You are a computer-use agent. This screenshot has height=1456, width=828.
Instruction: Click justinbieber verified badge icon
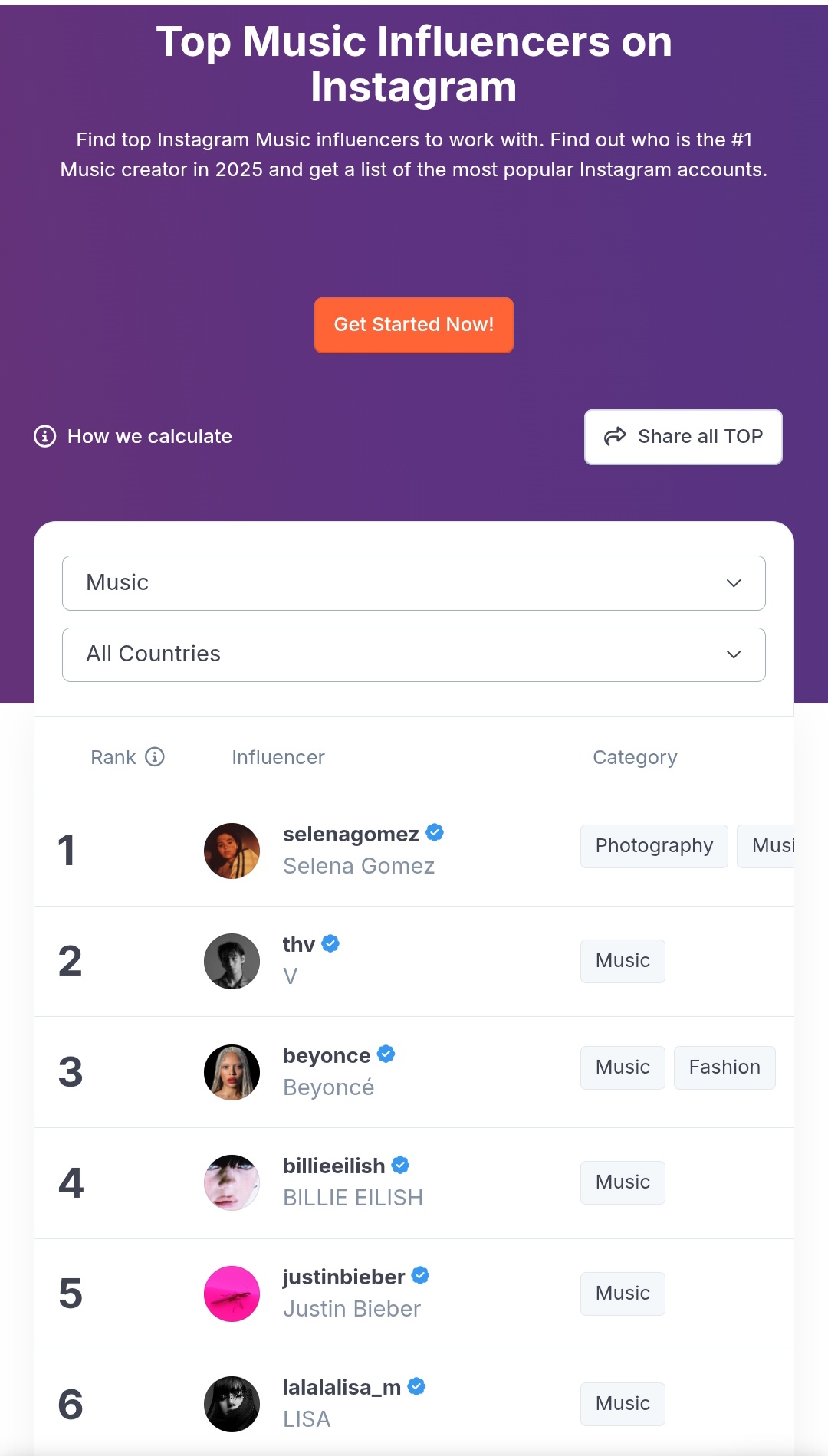(x=420, y=1276)
